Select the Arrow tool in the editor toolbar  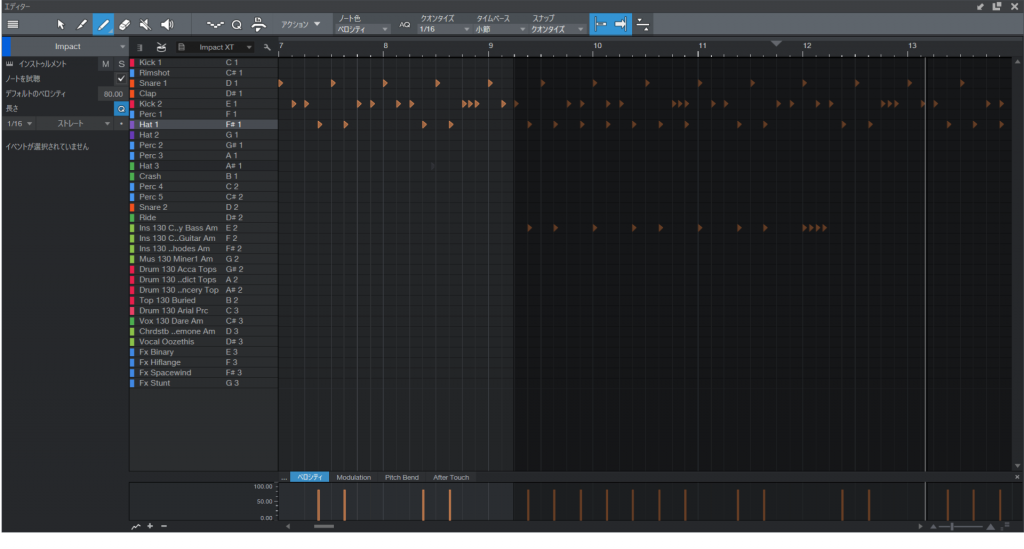click(x=61, y=24)
